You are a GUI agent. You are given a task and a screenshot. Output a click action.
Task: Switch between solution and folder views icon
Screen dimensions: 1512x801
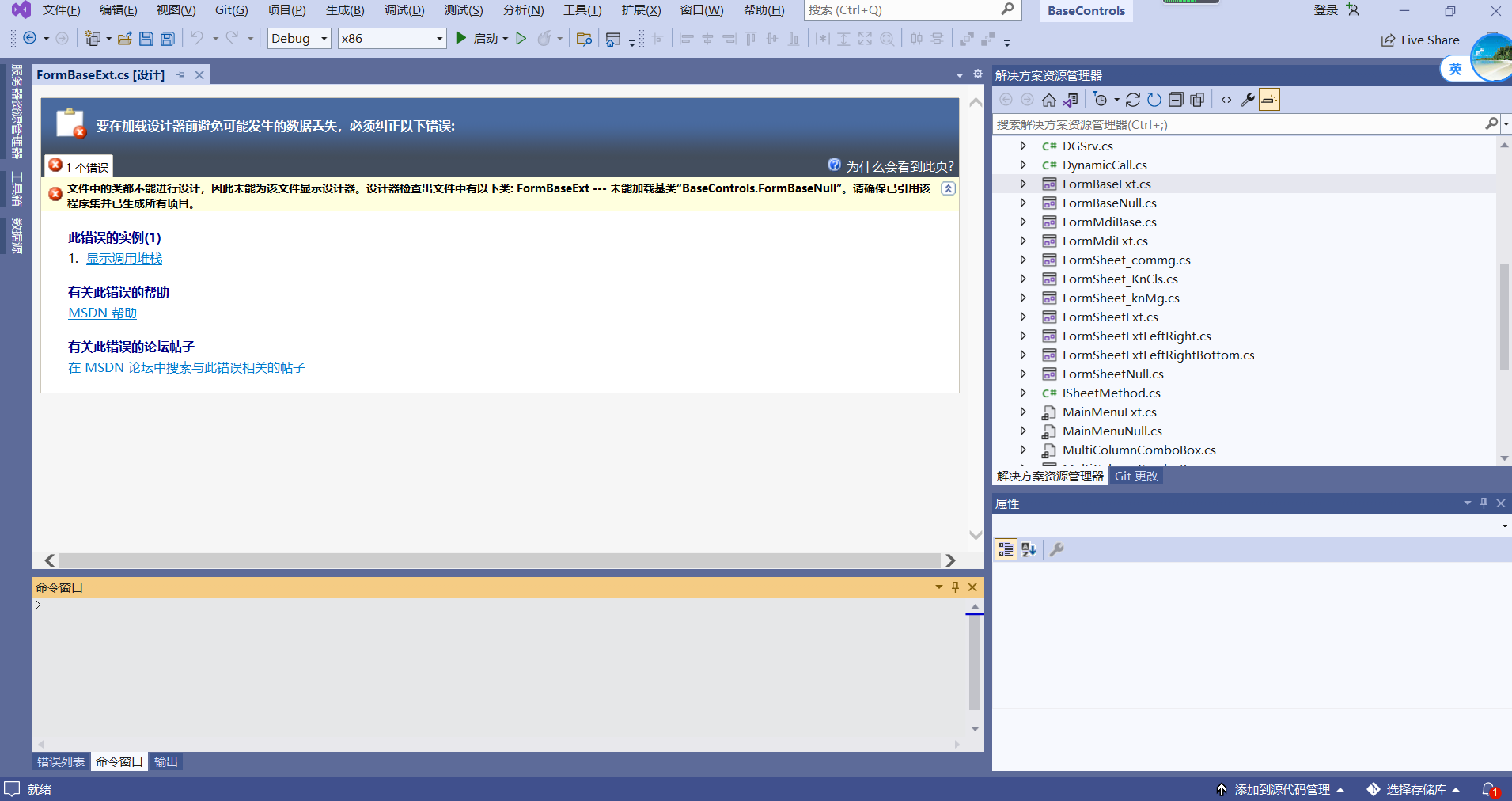point(1071,100)
